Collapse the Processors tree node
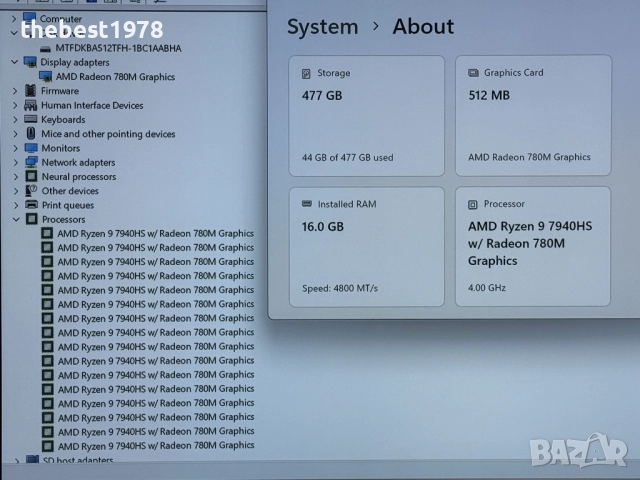 15,219
